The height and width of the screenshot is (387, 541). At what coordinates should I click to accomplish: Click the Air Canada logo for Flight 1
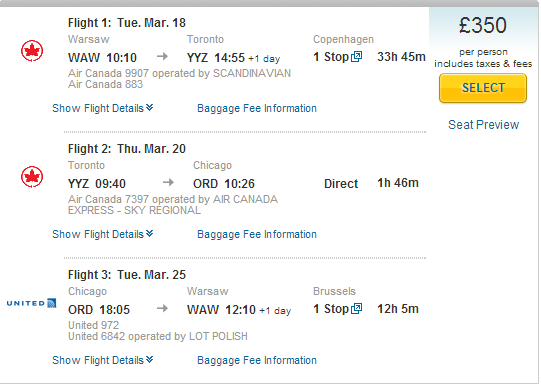pos(32,51)
